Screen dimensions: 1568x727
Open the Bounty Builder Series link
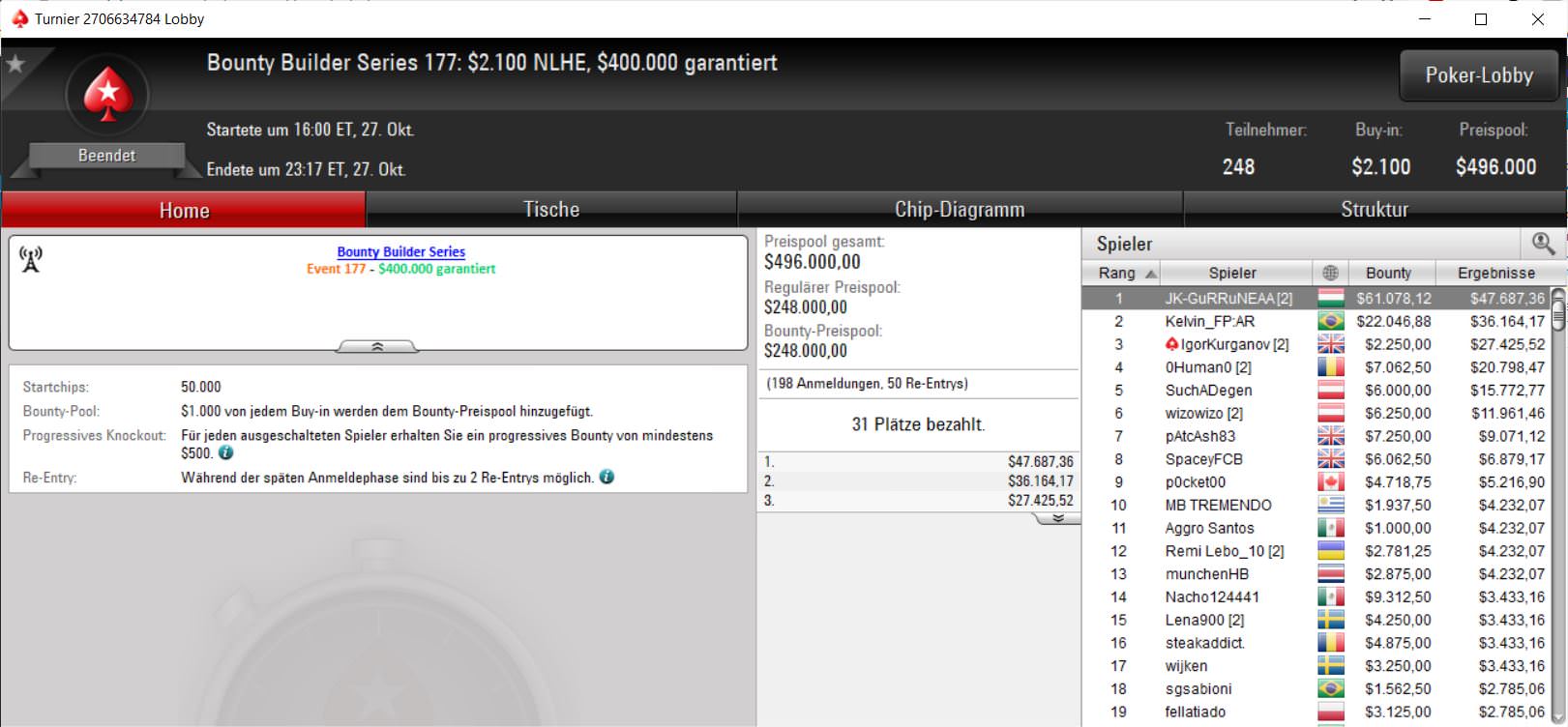[400, 251]
